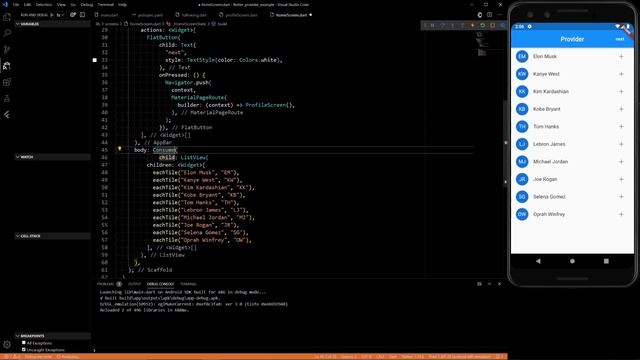Stop debugging with the square icon
This screenshot has width=640, height=360.
(x=493, y=25)
